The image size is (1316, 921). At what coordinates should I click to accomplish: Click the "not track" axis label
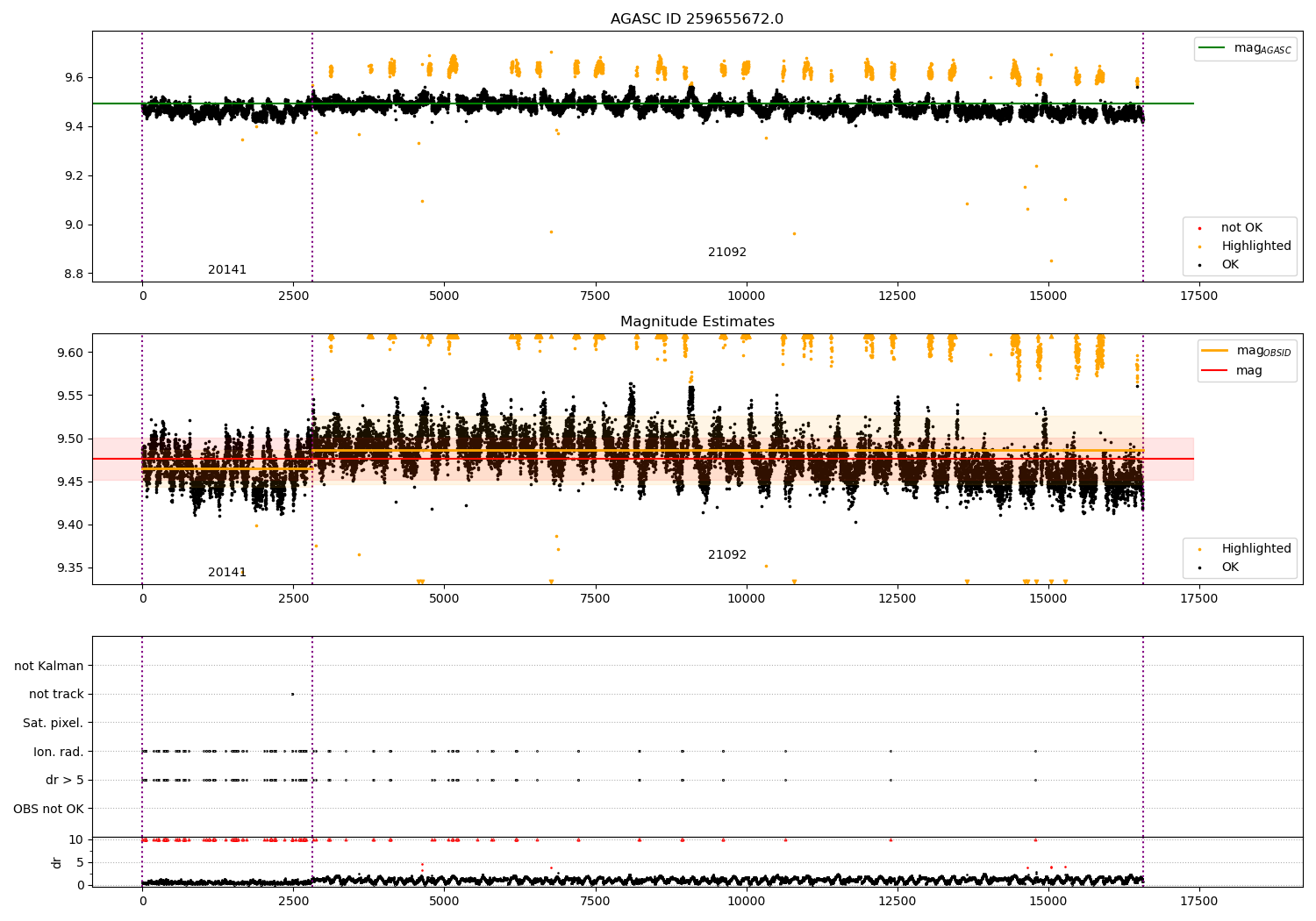click(56, 695)
